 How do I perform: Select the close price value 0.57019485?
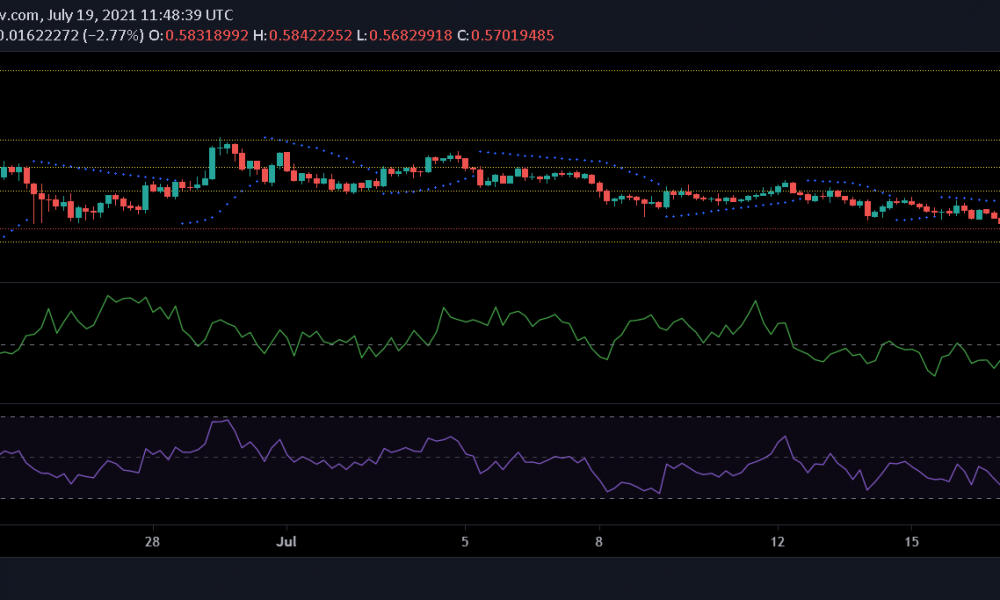click(513, 36)
